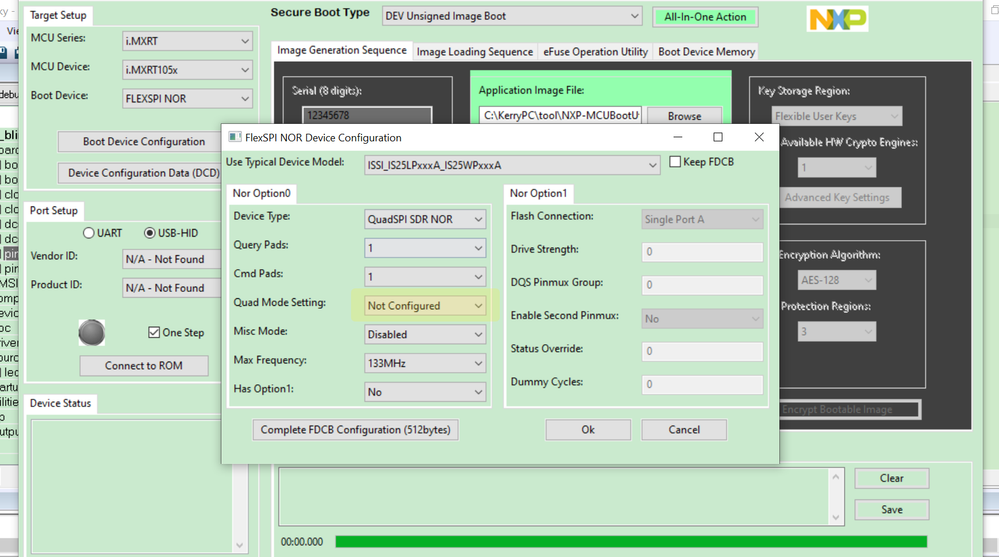The image size is (999, 557).
Task: Open the Query Pads dropdown
Action: click(x=425, y=248)
